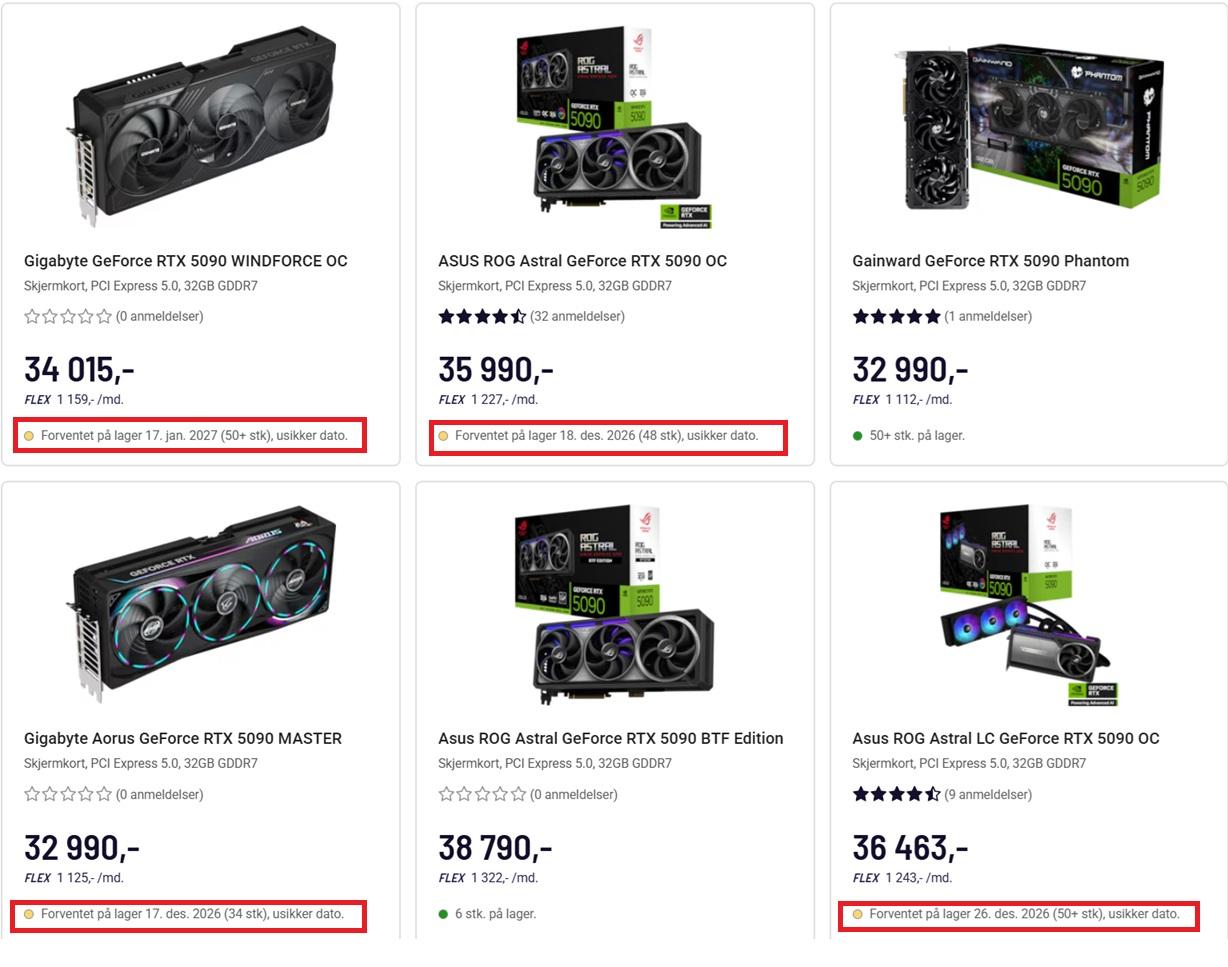Open Gainward Phantom five-star rating
Viewport: 1228px width, 967px height.
[942, 317]
